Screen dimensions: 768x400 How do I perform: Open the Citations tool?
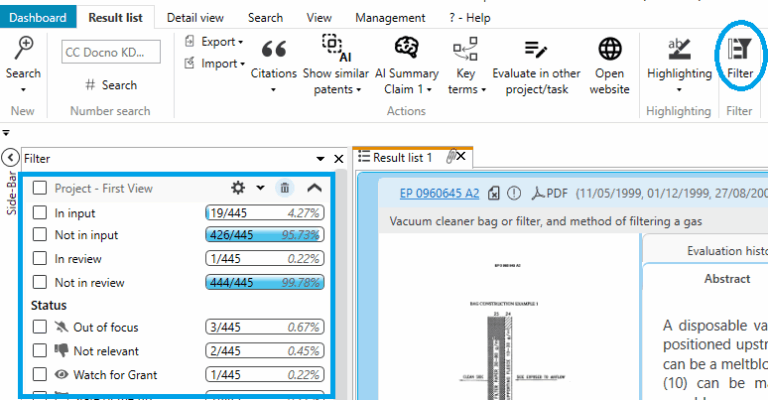pos(273,50)
